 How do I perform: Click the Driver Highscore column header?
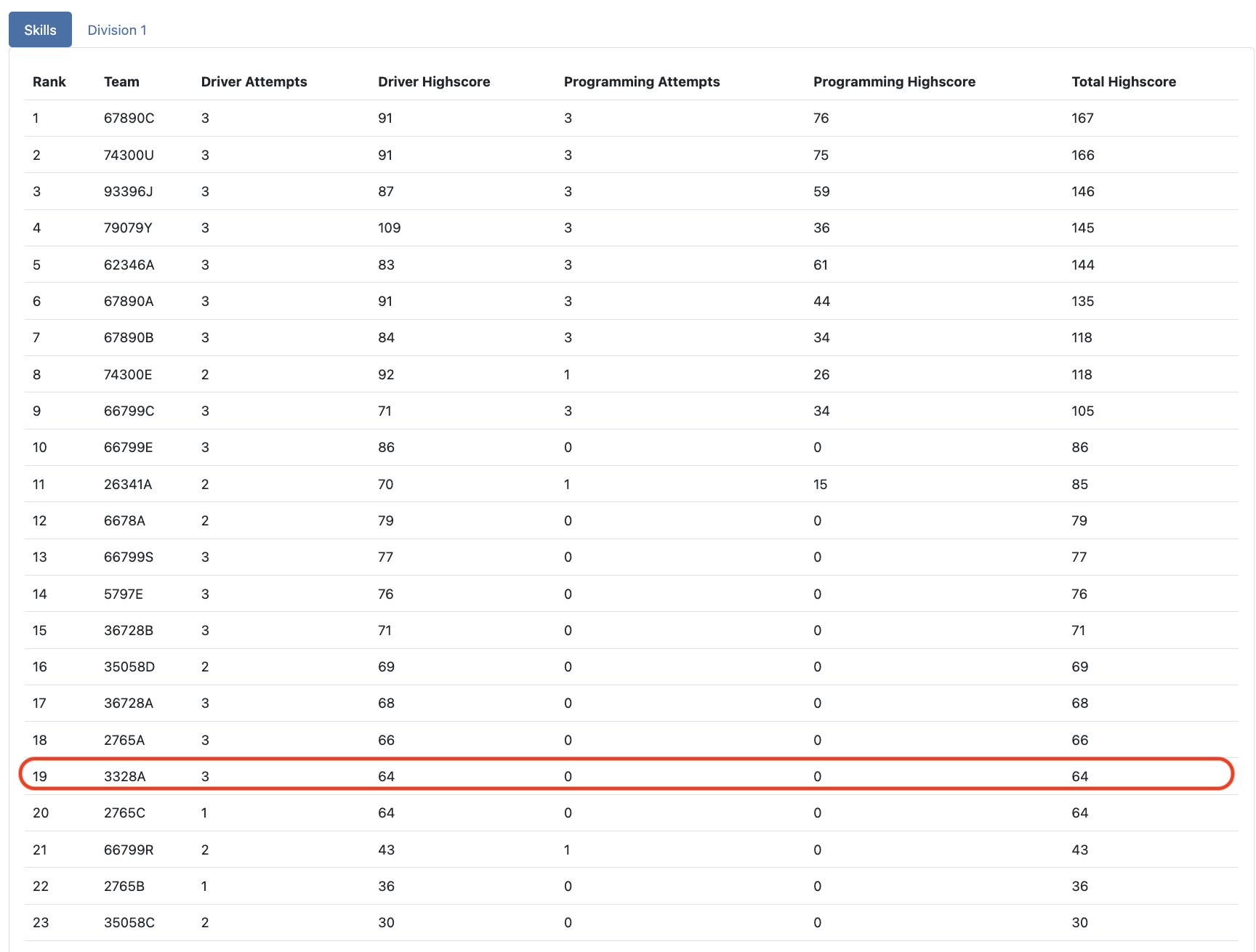pyautogui.click(x=434, y=81)
